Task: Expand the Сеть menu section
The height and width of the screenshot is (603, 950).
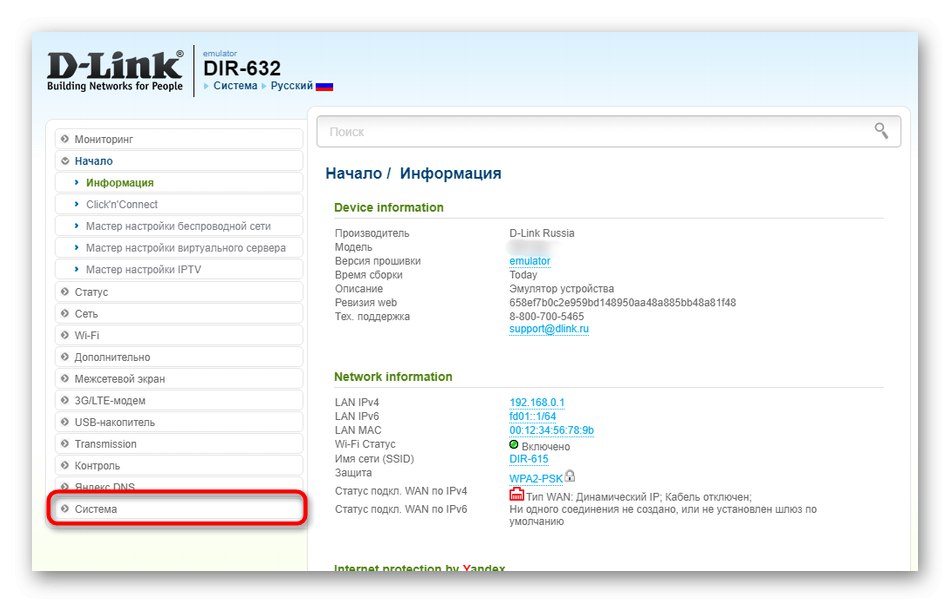Action: point(179,313)
